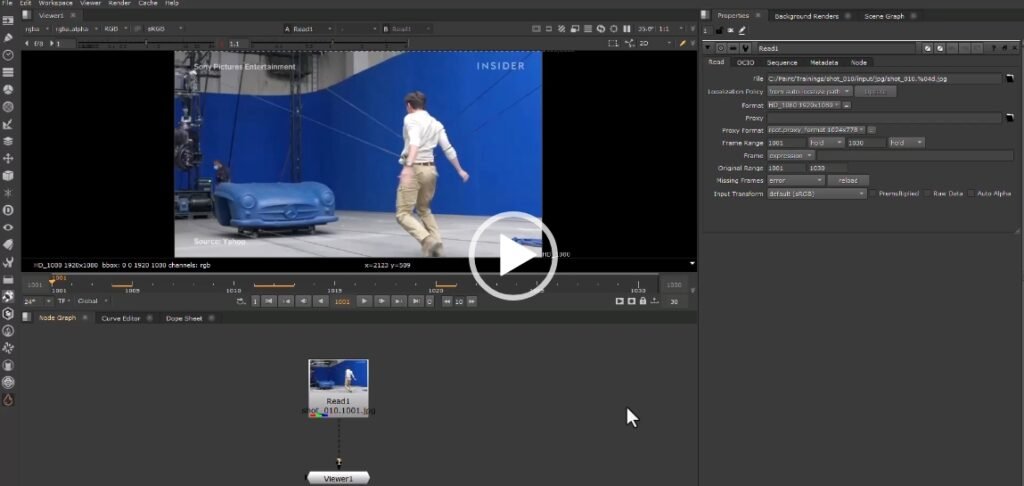Toggle the Premultiplied checkbox
Screen dimensions: 1024x486
[874, 194]
